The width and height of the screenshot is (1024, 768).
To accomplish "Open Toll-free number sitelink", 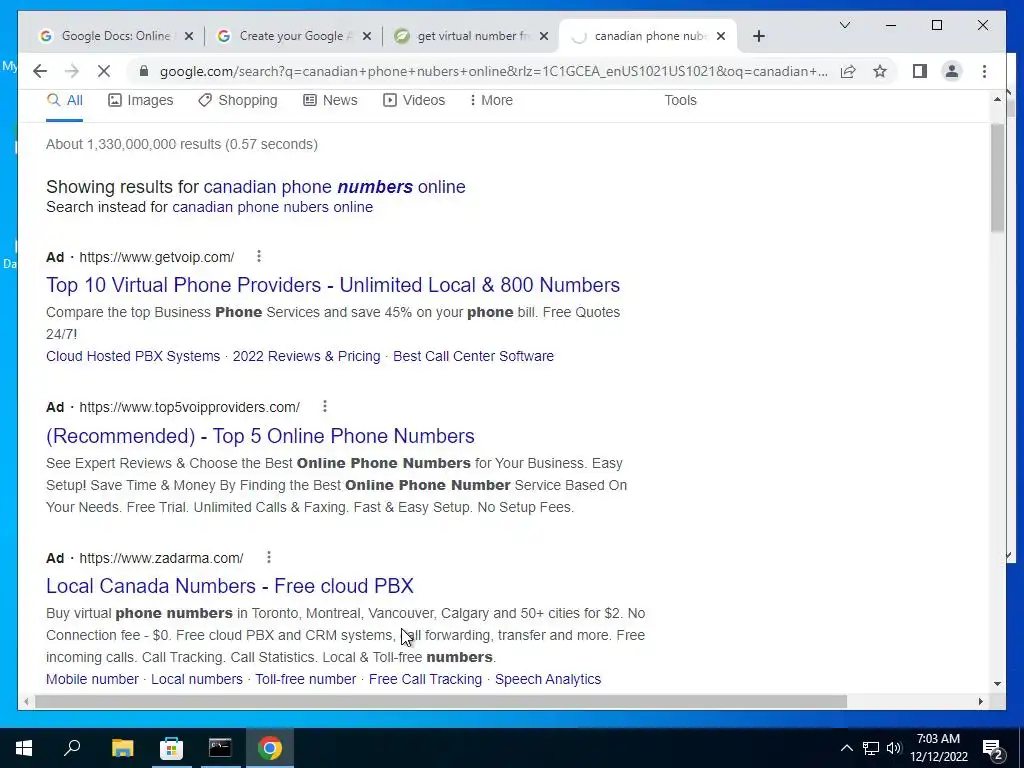I will point(306,679).
